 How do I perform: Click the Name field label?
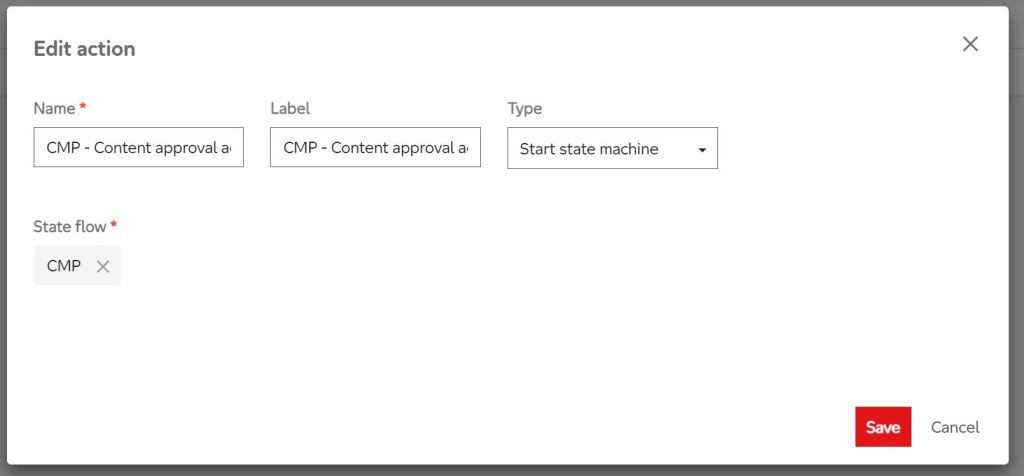[54, 108]
